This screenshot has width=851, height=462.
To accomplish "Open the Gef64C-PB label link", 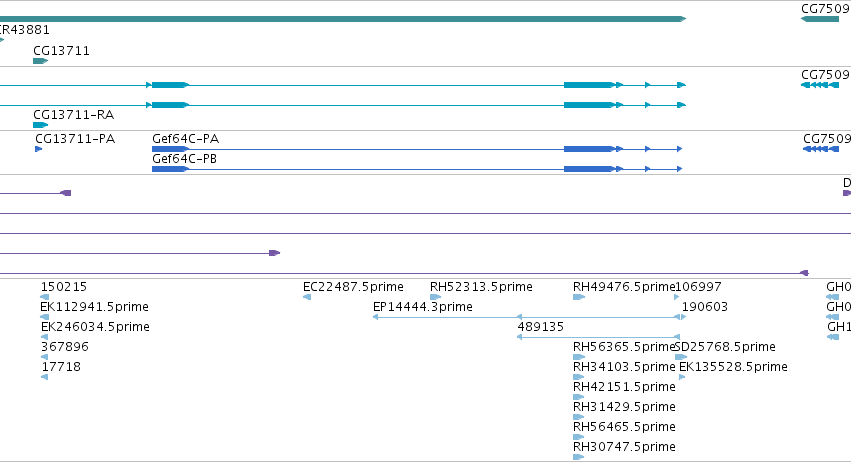I will tap(185, 159).
